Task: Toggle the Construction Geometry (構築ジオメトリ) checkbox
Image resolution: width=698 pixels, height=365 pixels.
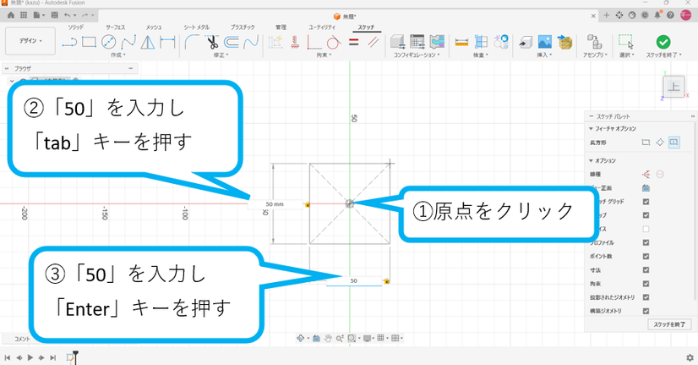Action: (x=646, y=311)
